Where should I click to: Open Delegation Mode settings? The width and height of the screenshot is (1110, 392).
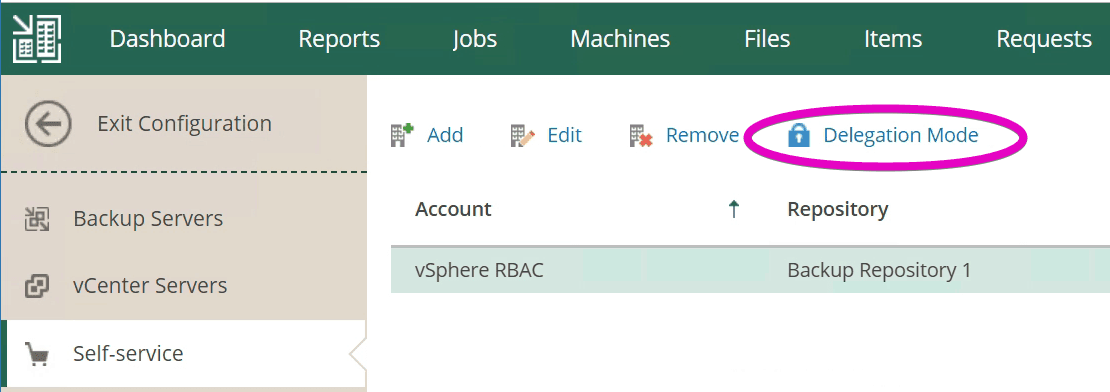(900, 135)
